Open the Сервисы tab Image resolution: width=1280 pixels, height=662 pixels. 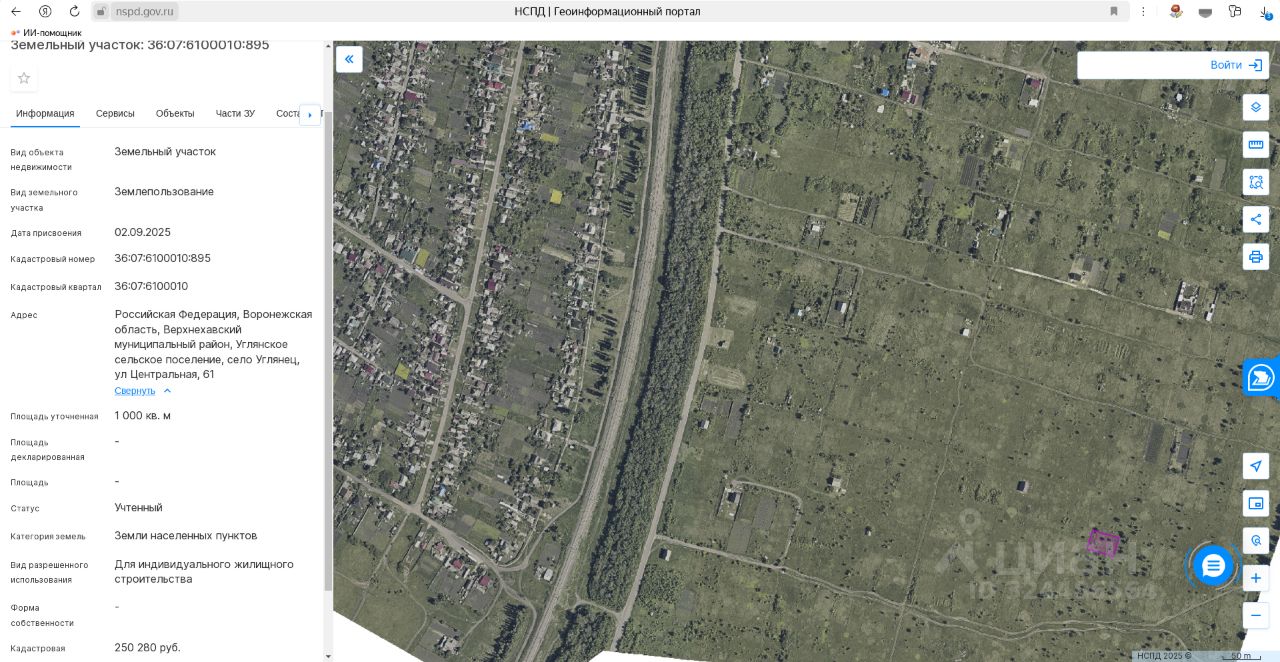[x=115, y=113]
